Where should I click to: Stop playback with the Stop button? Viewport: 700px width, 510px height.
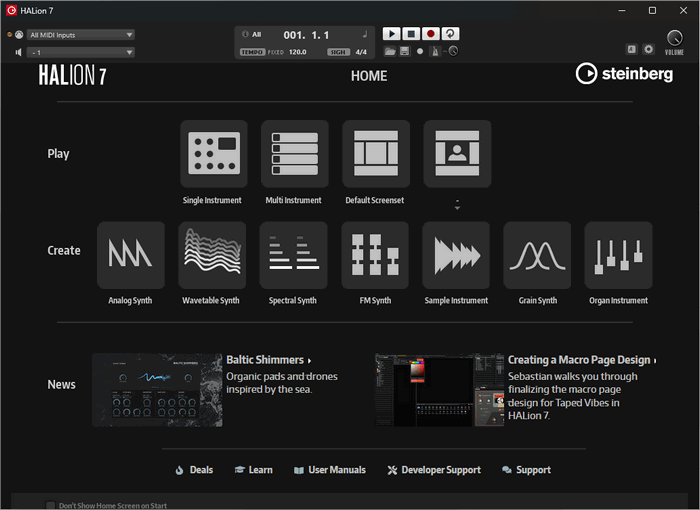tap(411, 34)
